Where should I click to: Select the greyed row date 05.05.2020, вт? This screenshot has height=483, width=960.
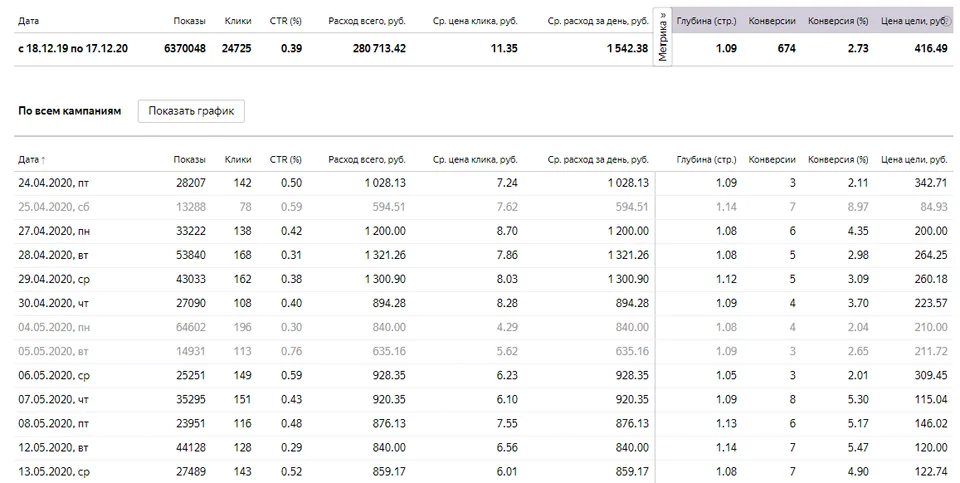point(53,351)
